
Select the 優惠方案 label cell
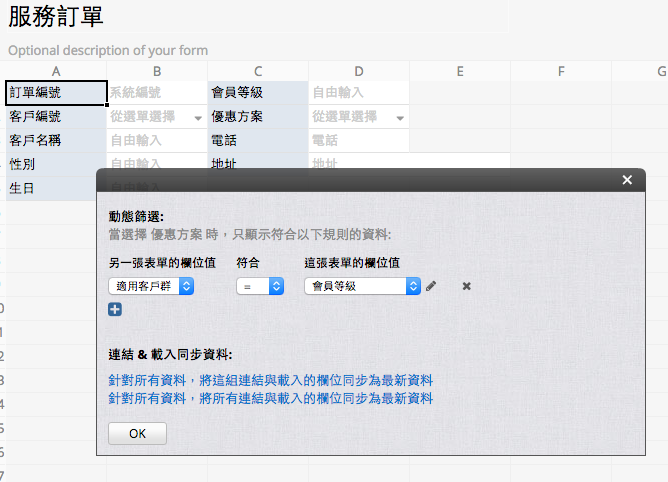[258, 117]
